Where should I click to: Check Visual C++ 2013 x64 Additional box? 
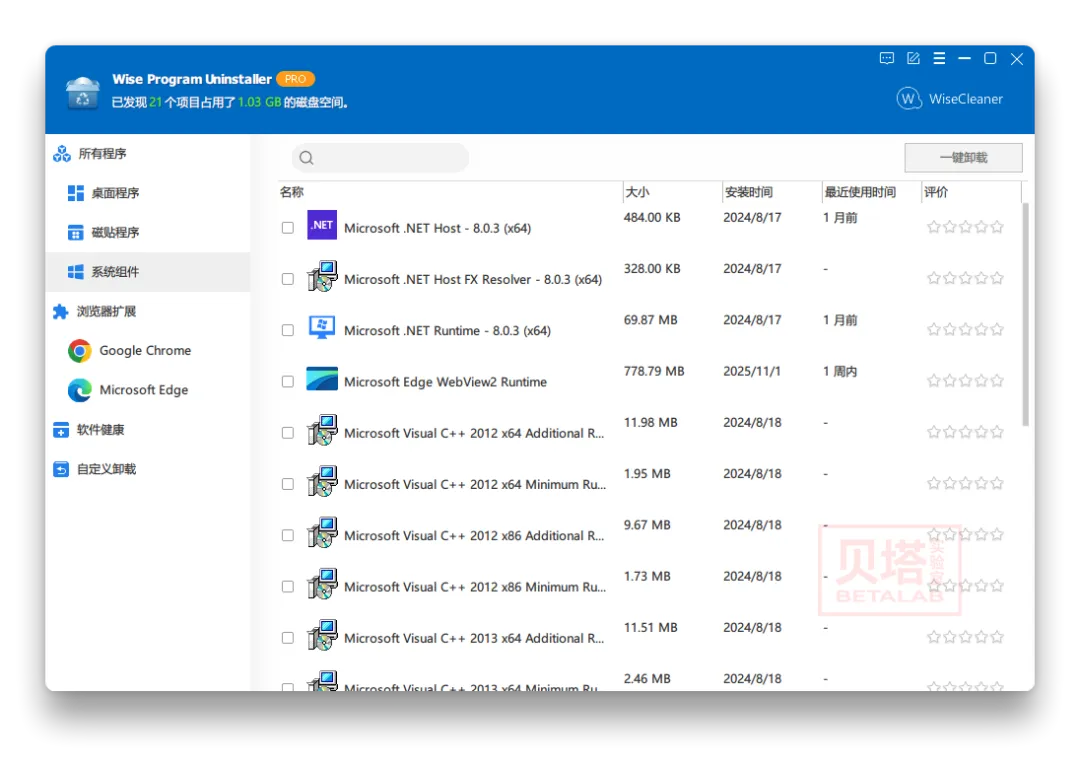(x=288, y=638)
